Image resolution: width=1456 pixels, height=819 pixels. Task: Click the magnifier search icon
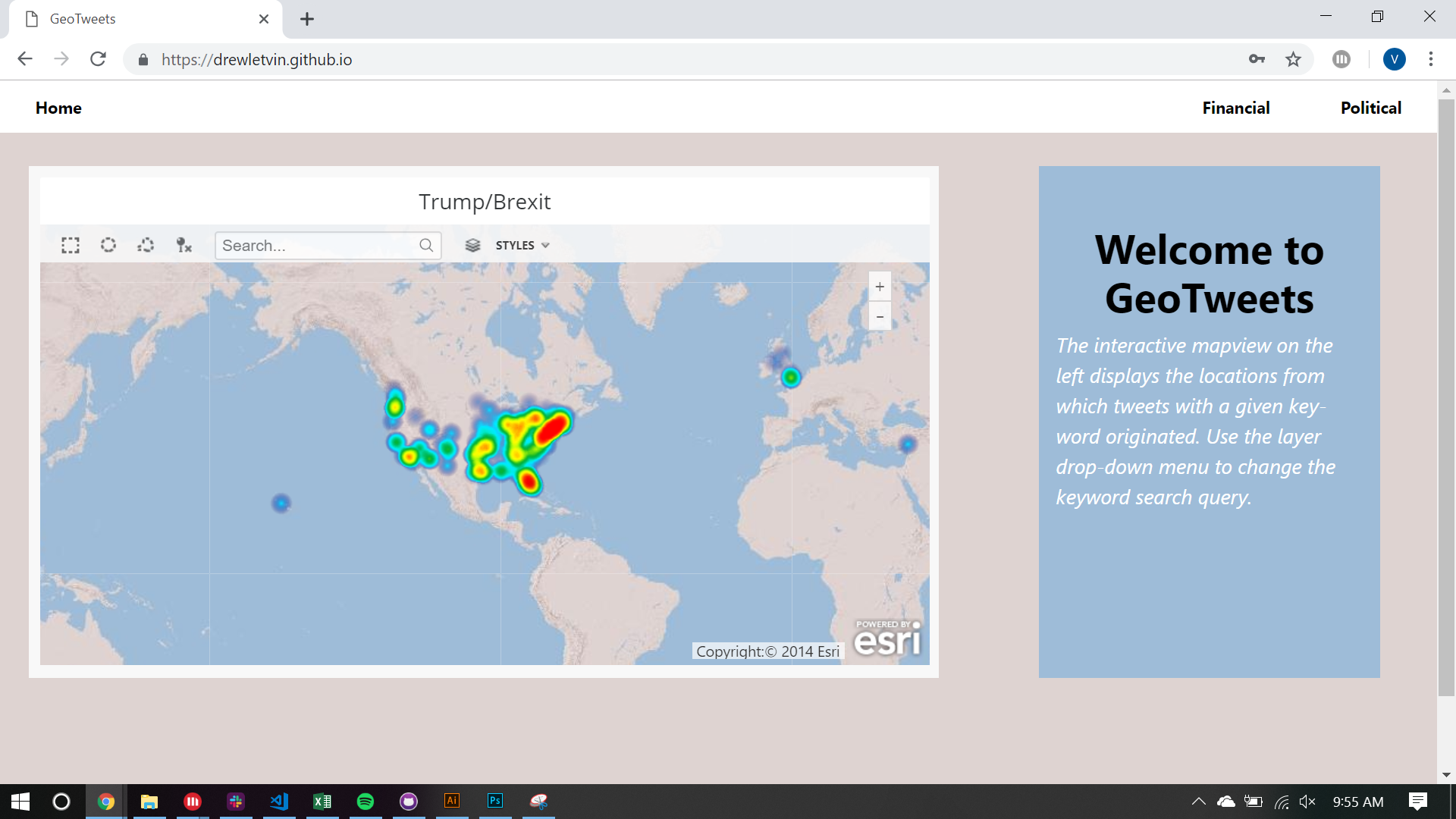[x=426, y=245]
